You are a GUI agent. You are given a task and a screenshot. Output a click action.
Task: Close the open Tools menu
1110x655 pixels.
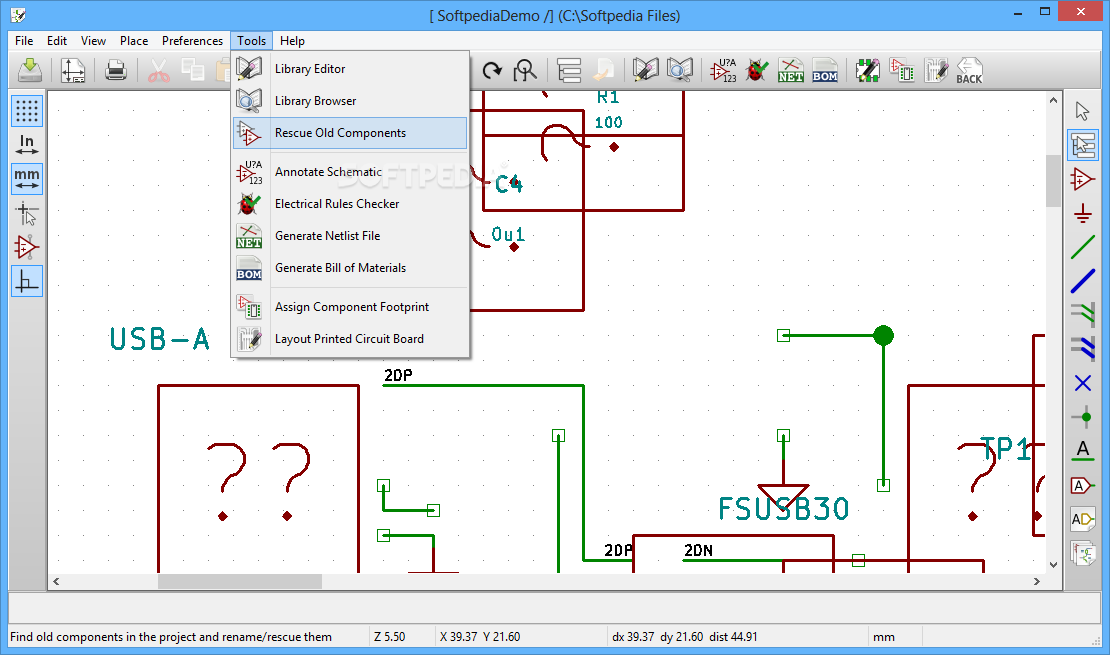click(251, 40)
